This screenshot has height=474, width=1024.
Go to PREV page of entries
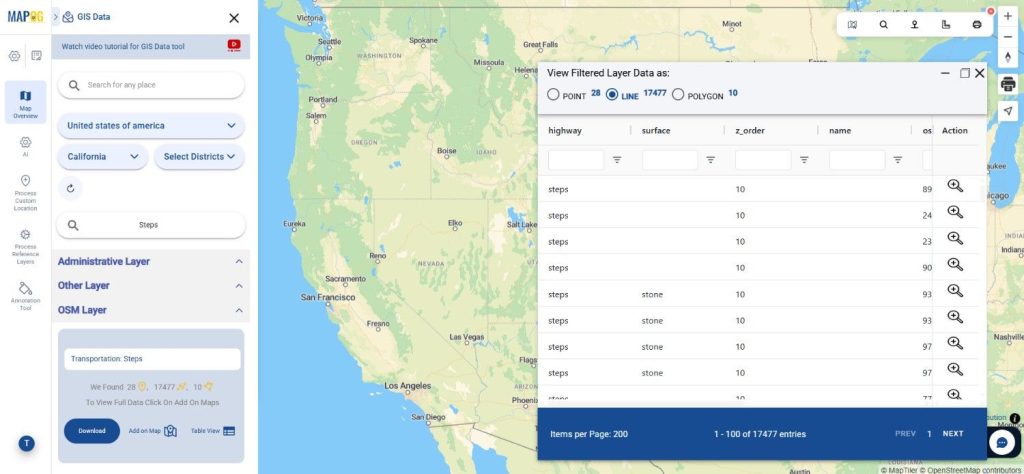click(x=905, y=434)
